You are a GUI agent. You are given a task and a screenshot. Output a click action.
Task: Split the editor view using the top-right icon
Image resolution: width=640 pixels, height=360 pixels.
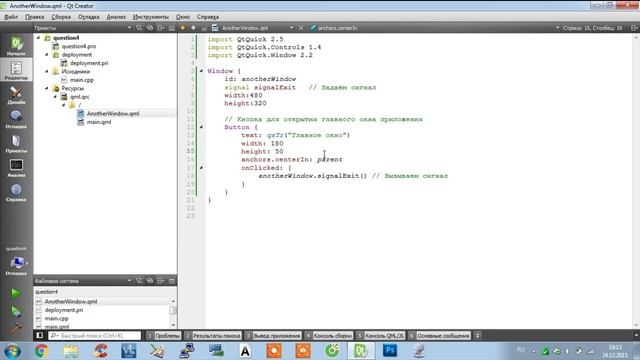[x=634, y=28]
